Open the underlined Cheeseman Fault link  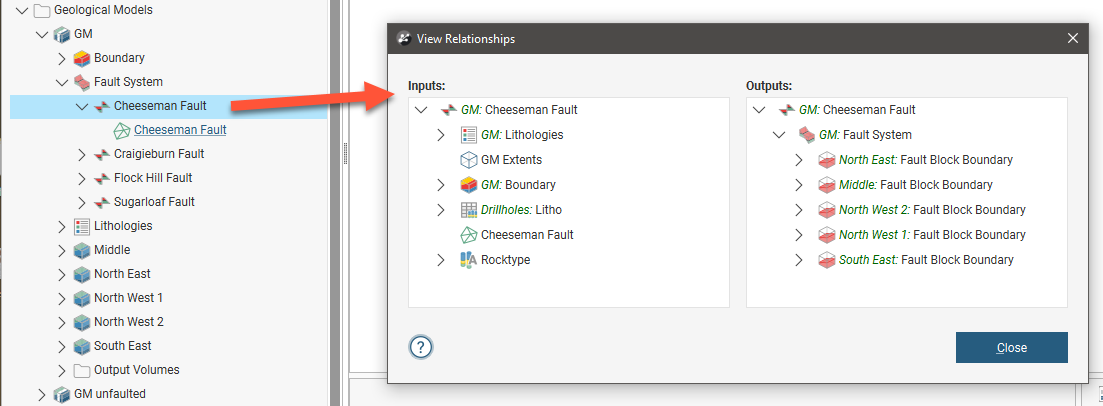pyautogui.click(x=180, y=130)
